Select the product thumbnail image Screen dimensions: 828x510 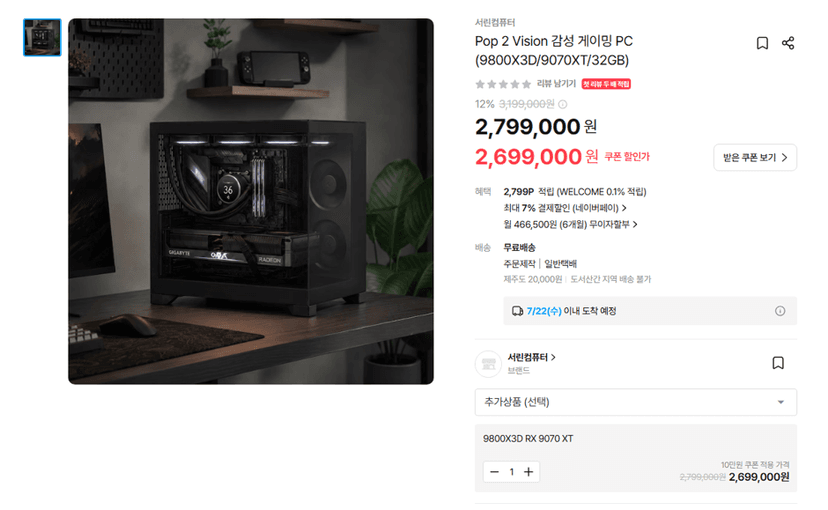tap(42, 37)
